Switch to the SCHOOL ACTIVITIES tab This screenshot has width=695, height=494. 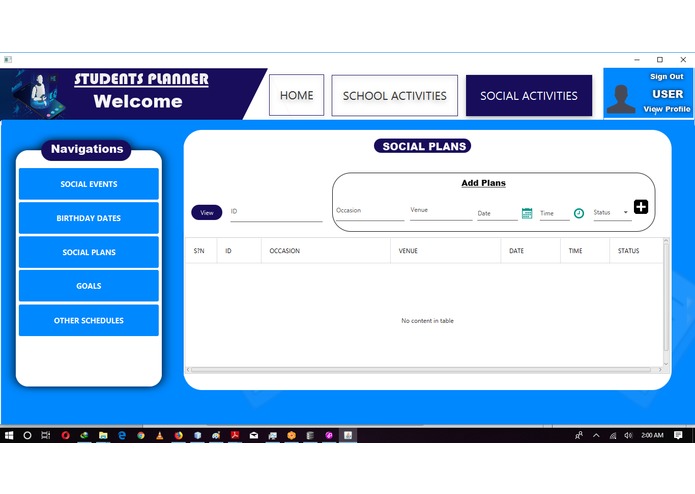(394, 96)
